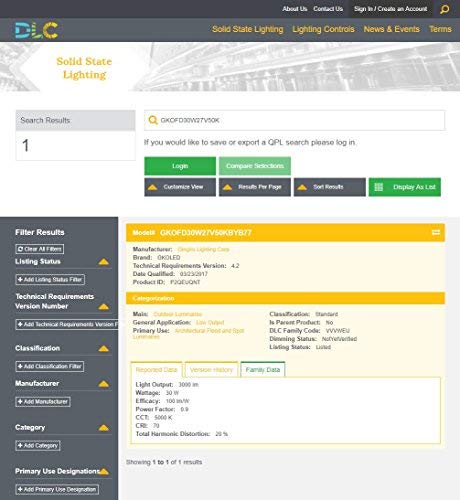Click the Compare Selections button
The image size is (460, 500).
255,166
